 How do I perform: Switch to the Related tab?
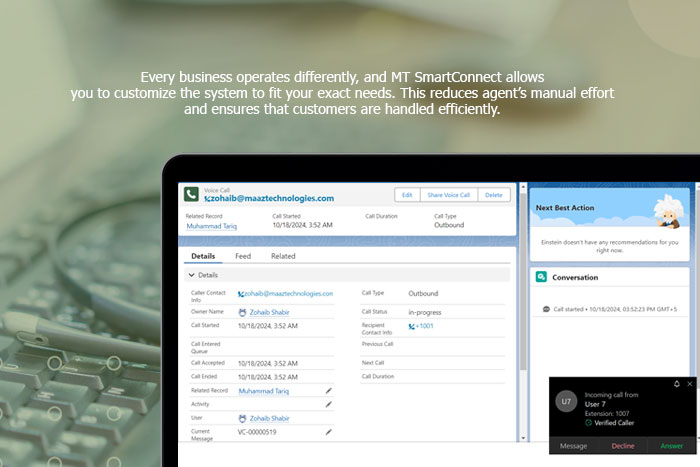(283, 256)
